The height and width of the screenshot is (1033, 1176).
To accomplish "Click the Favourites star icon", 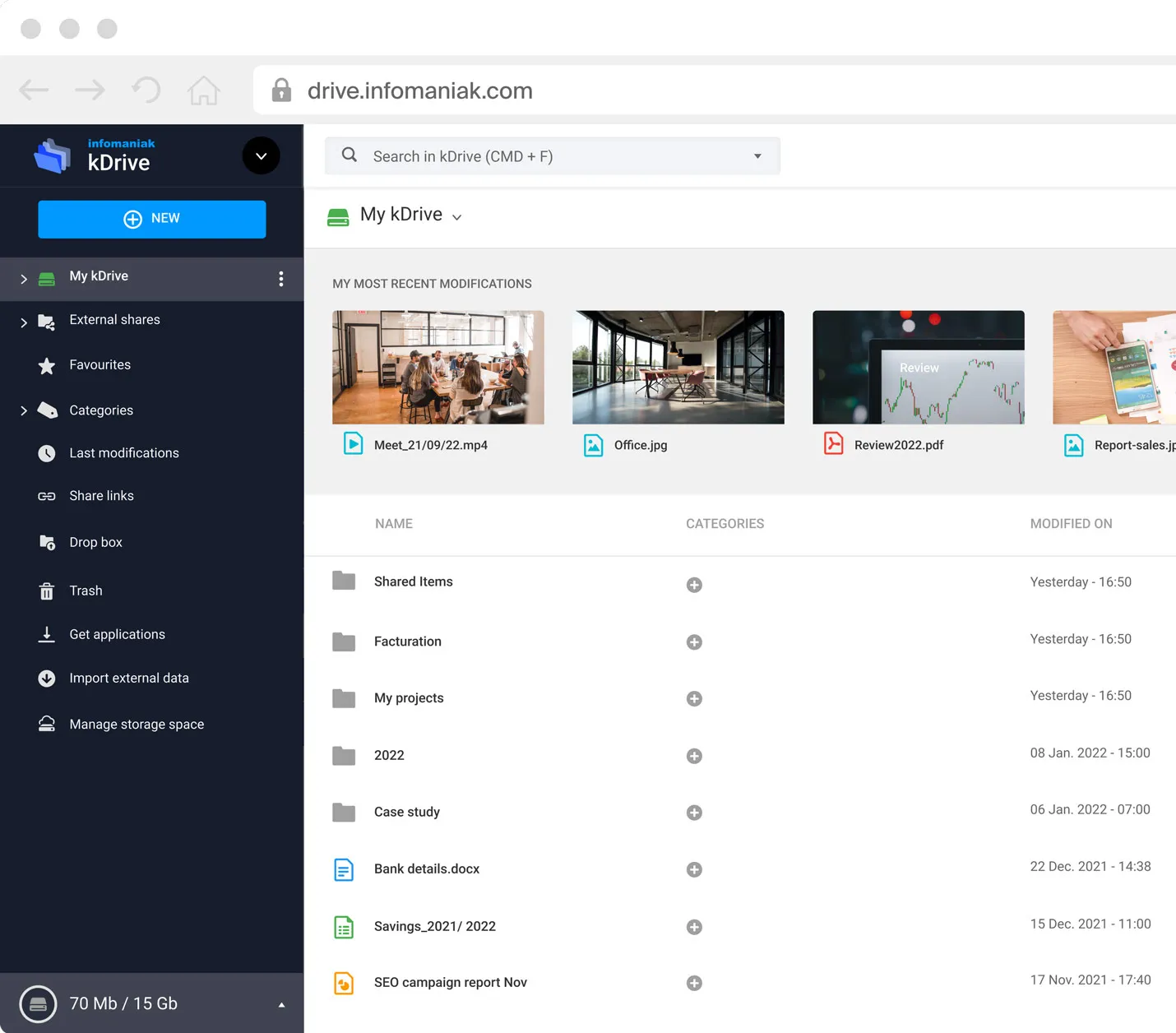I will [47, 366].
